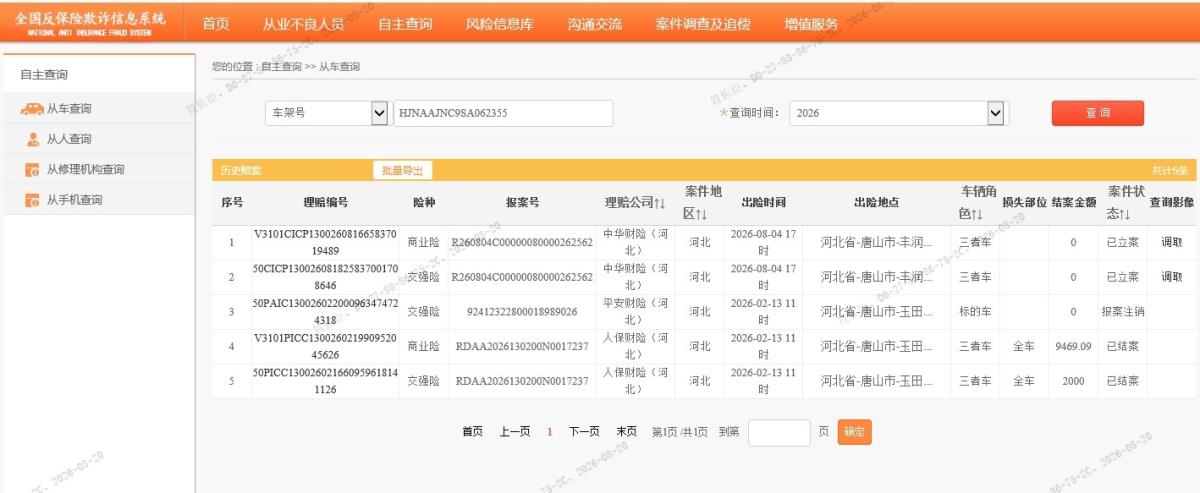Screen dimensions: 1200x493
Task: Sort by 案件状态 column arrows
Action: [x=1126, y=214]
